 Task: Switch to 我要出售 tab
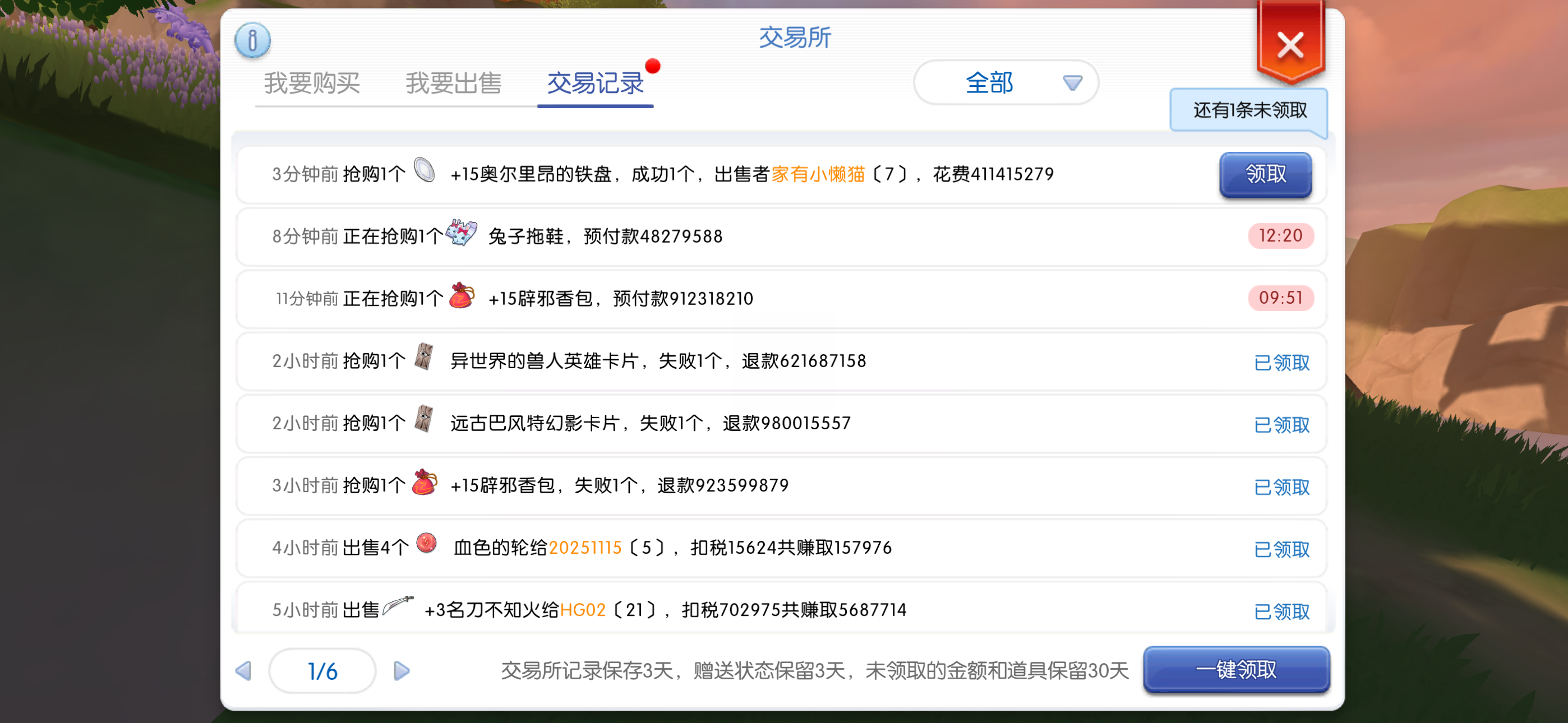pos(454,84)
